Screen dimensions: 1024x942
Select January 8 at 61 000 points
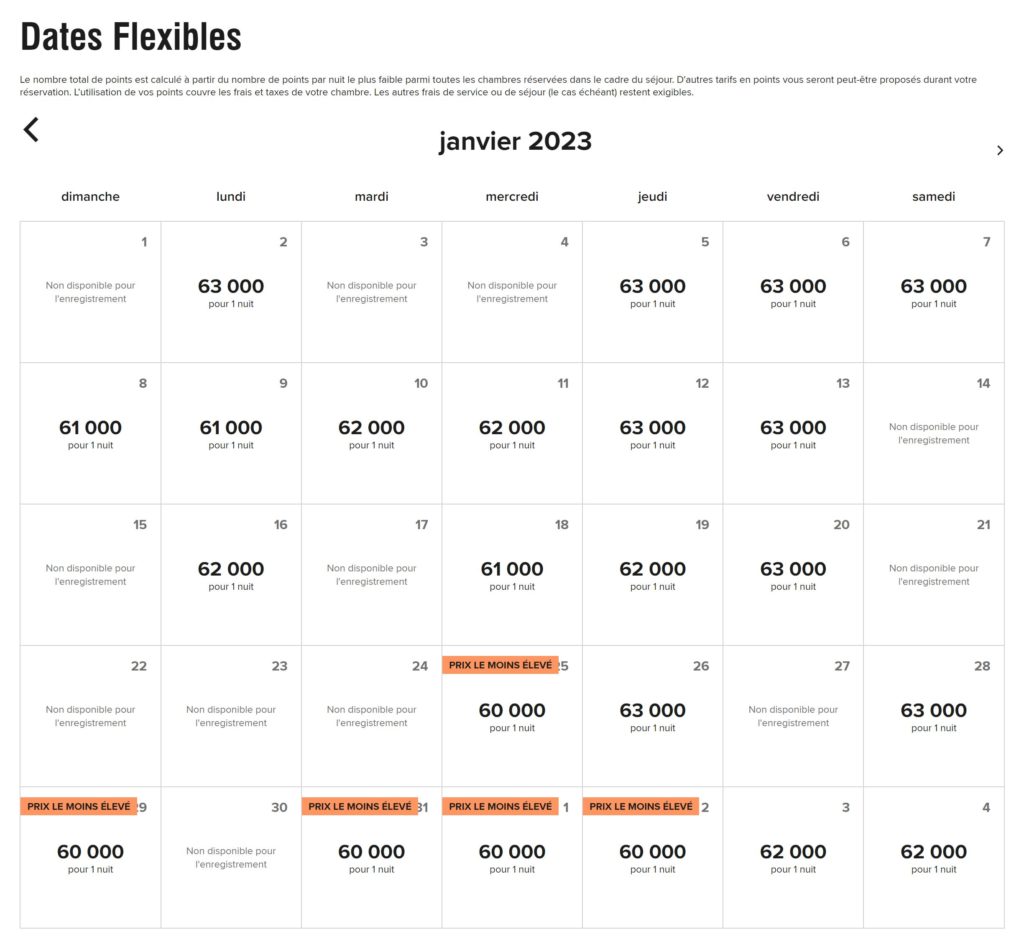pos(90,433)
